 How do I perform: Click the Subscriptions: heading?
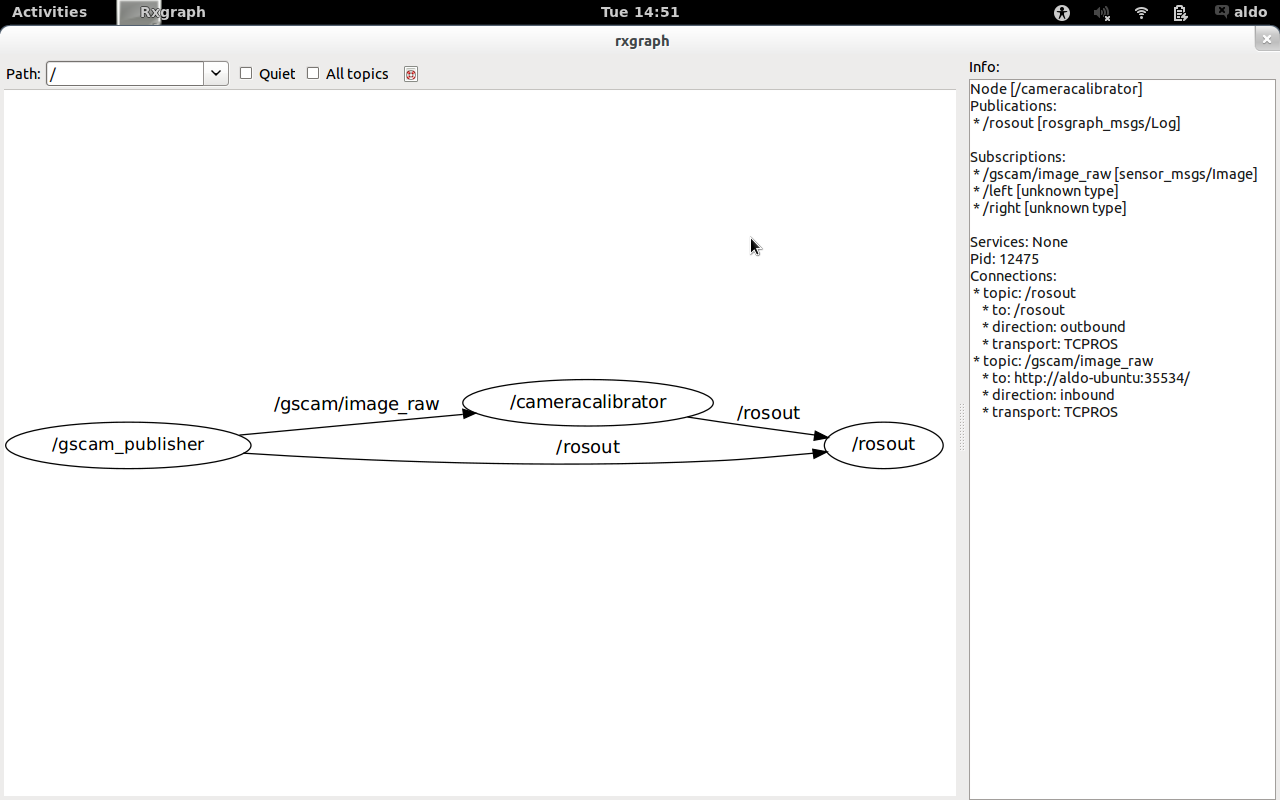[x=1018, y=157]
